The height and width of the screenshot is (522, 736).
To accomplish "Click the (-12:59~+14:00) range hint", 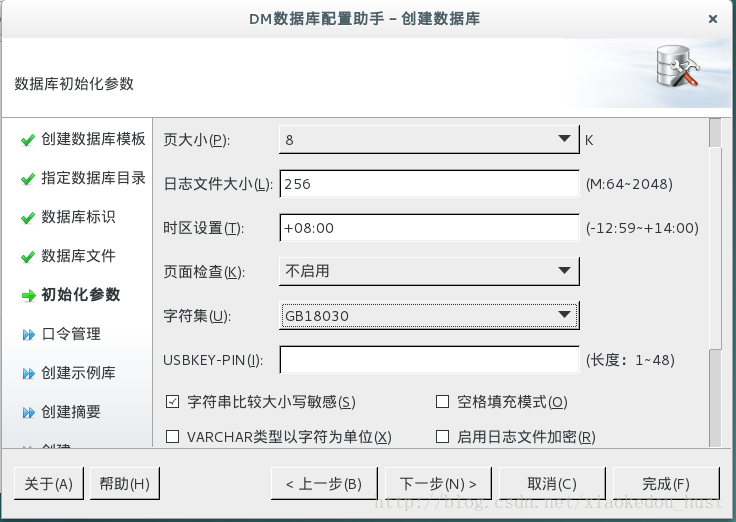I will (x=642, y=228).
